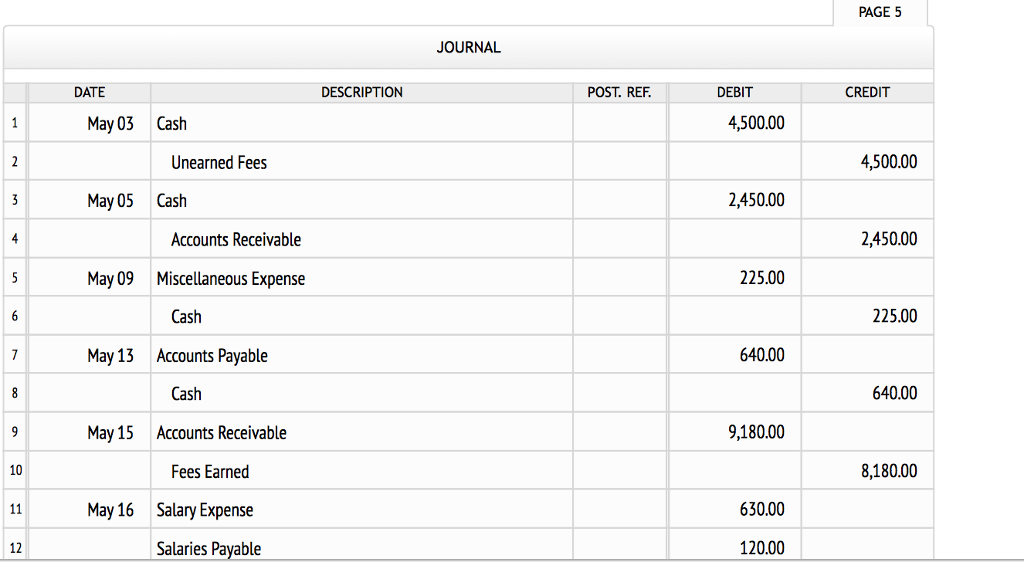Click the post ref cell for Miscellaneous Expense
The height and width of the screenshot is (562, 1024).
click(x=619, y=277)
